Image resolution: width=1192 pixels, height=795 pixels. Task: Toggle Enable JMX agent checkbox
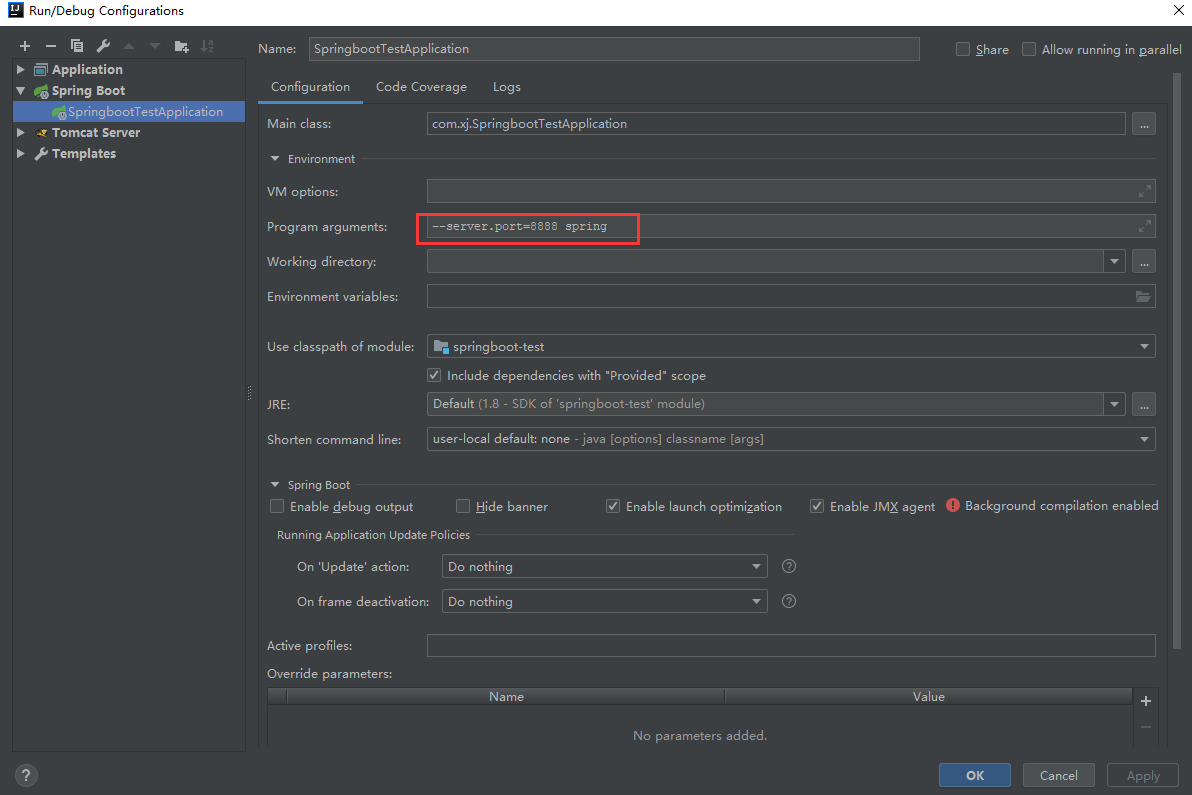pos(816,506)
